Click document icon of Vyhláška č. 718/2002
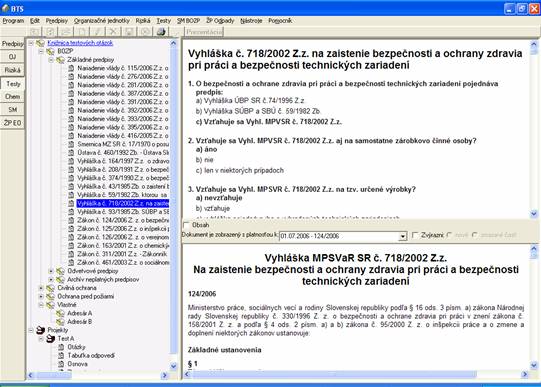Viewport: 541px width, 387px height. pos(71,203)
